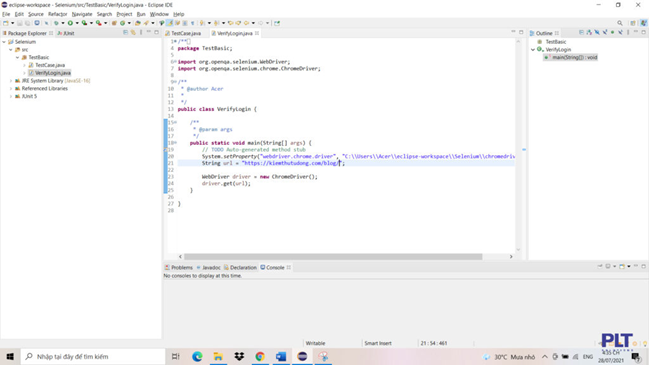Click the New Java Class icon
This screenshot has height=365, width=649.
[122, 23]
